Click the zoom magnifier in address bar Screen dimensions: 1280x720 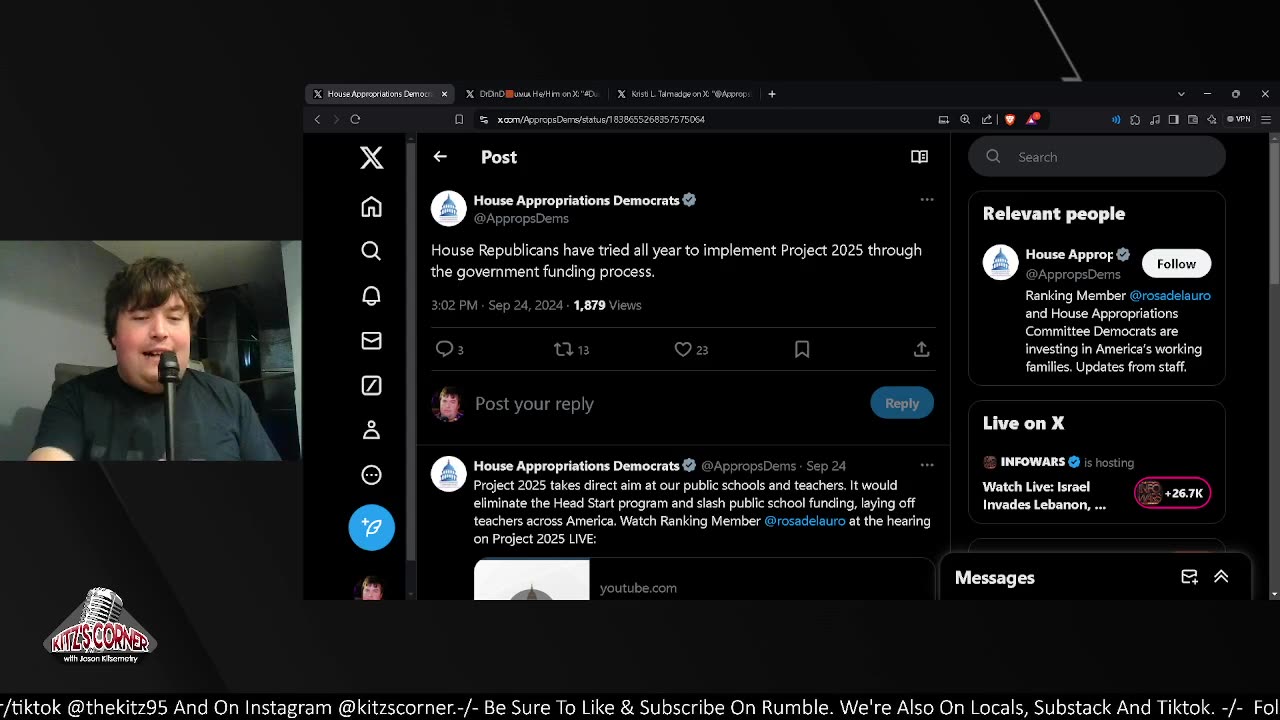click(x=965, y=119)
